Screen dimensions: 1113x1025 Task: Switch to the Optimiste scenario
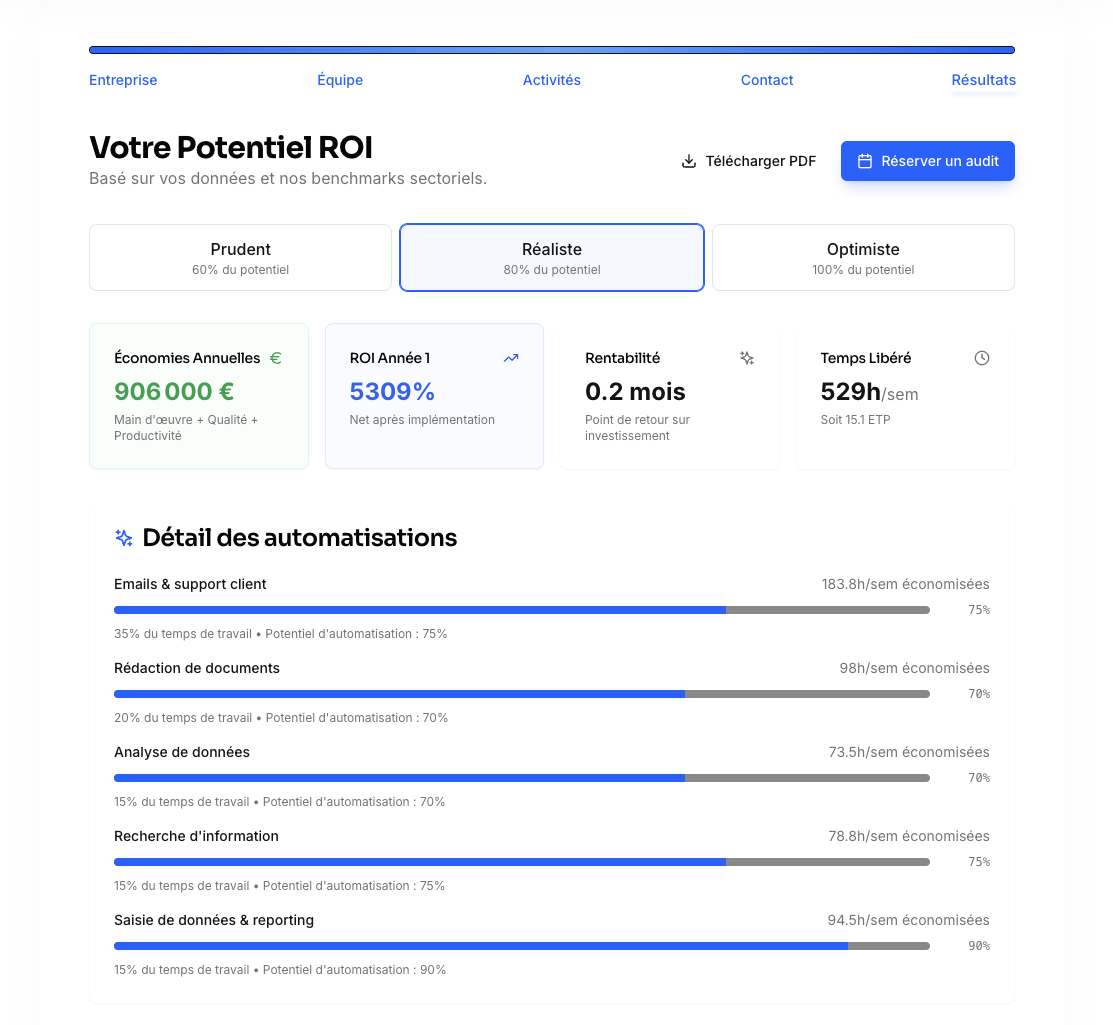pyautogui.click(x=862, y=257)
